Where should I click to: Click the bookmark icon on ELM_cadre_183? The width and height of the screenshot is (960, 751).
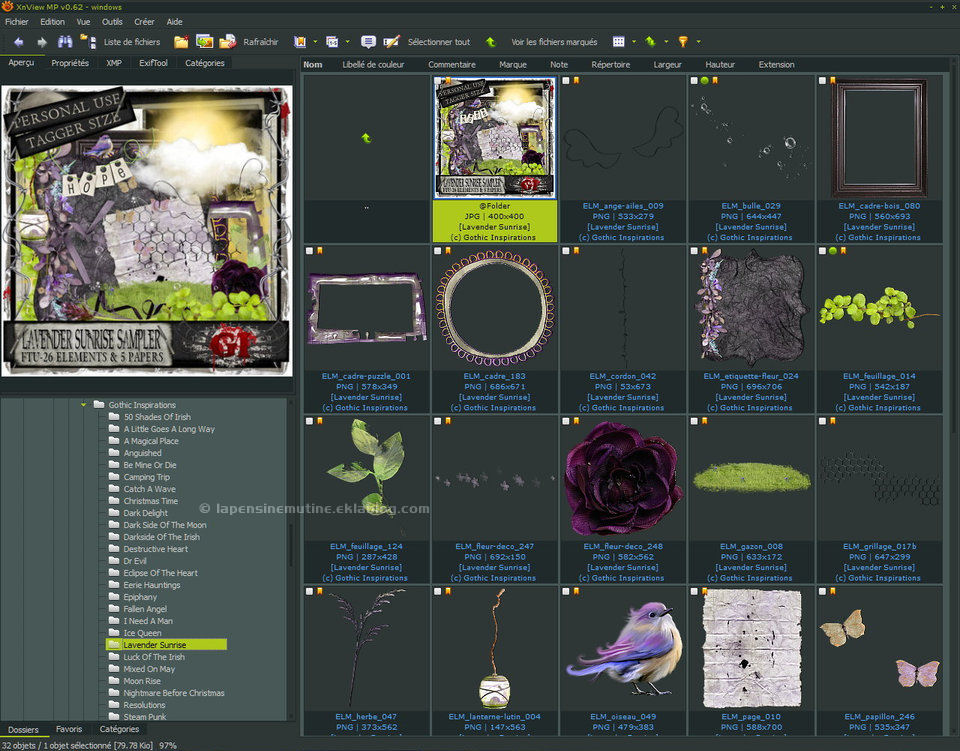coord(448,250)
